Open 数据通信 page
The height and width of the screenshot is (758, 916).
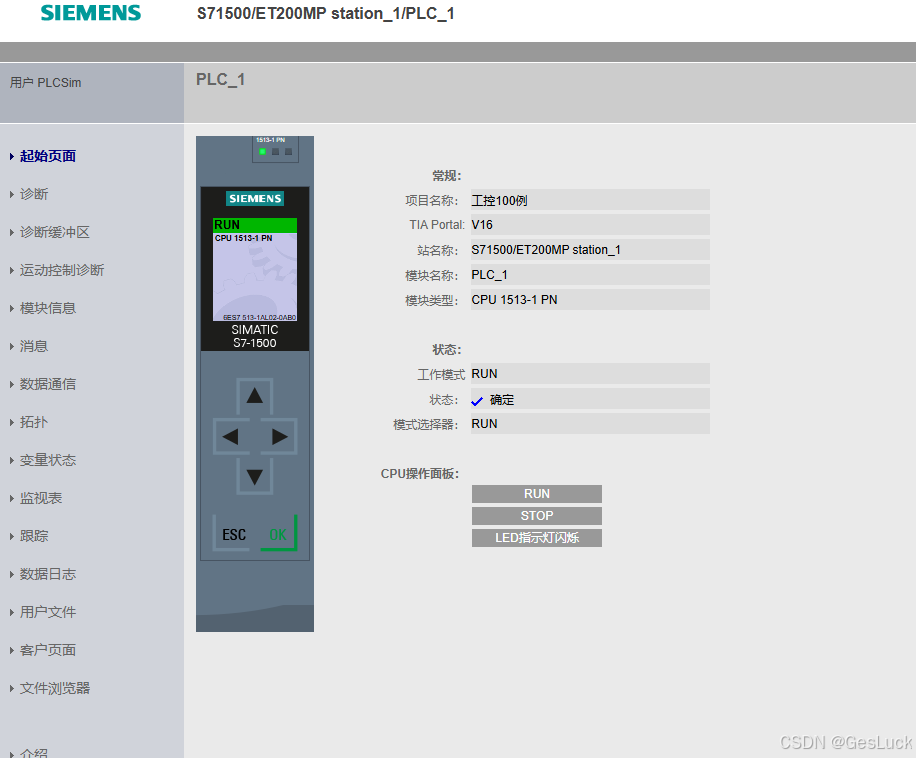coord(48,384)
